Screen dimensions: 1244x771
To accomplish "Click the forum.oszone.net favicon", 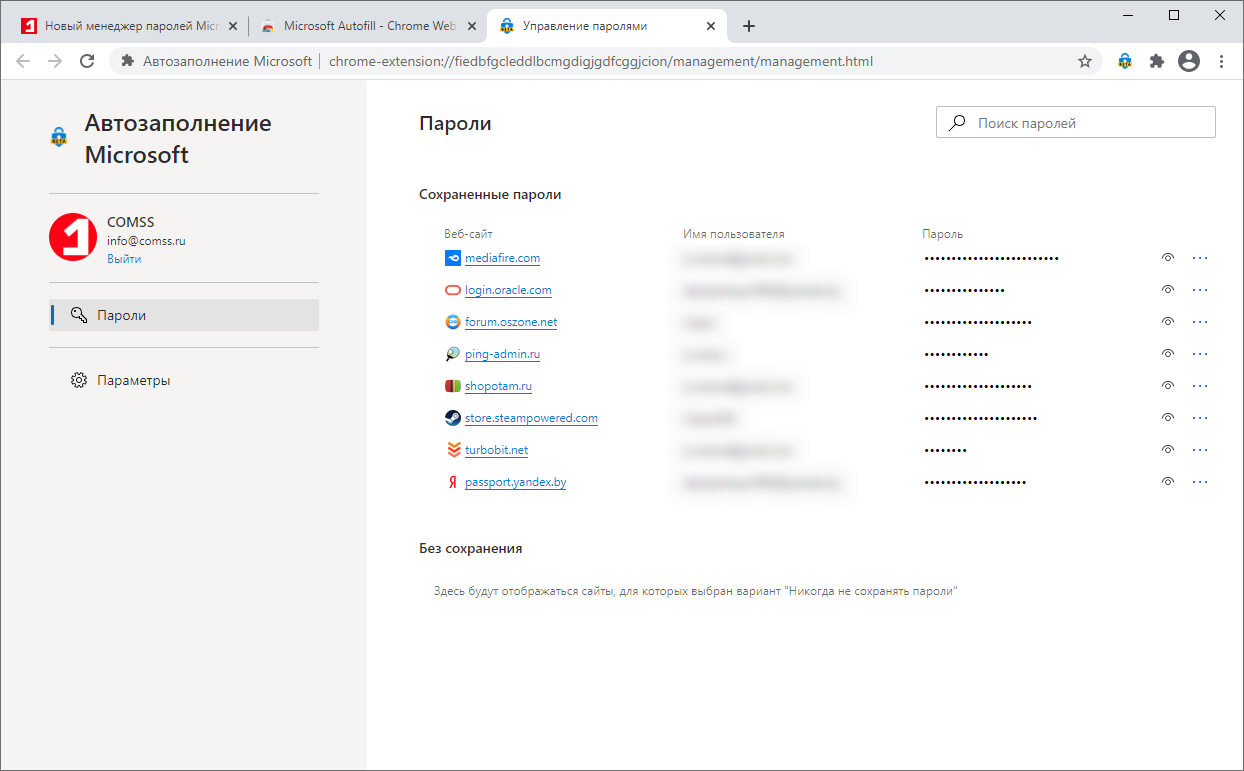I will pyautogui.click(x=453, y=322).
